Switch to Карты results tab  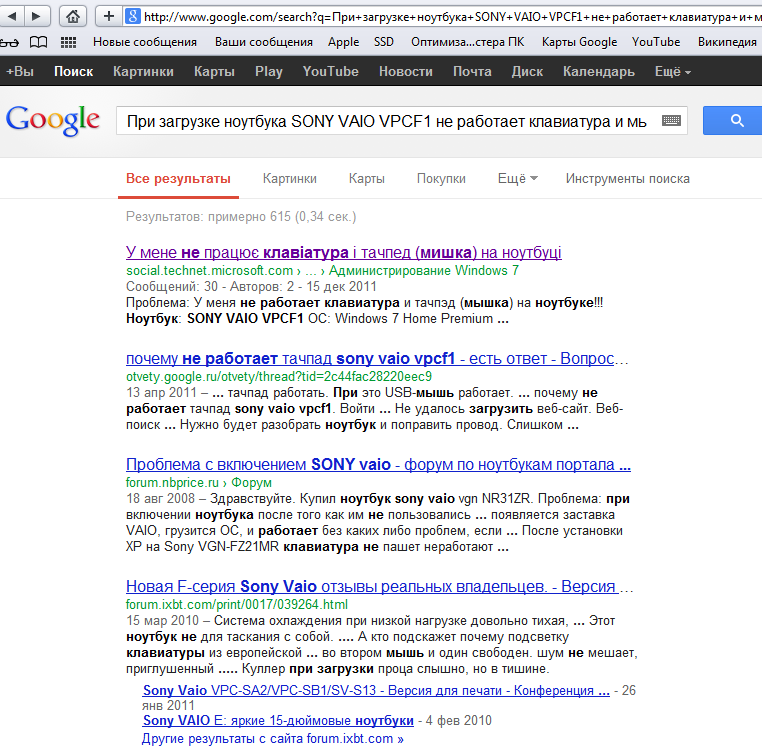click(x=367, y=179)
